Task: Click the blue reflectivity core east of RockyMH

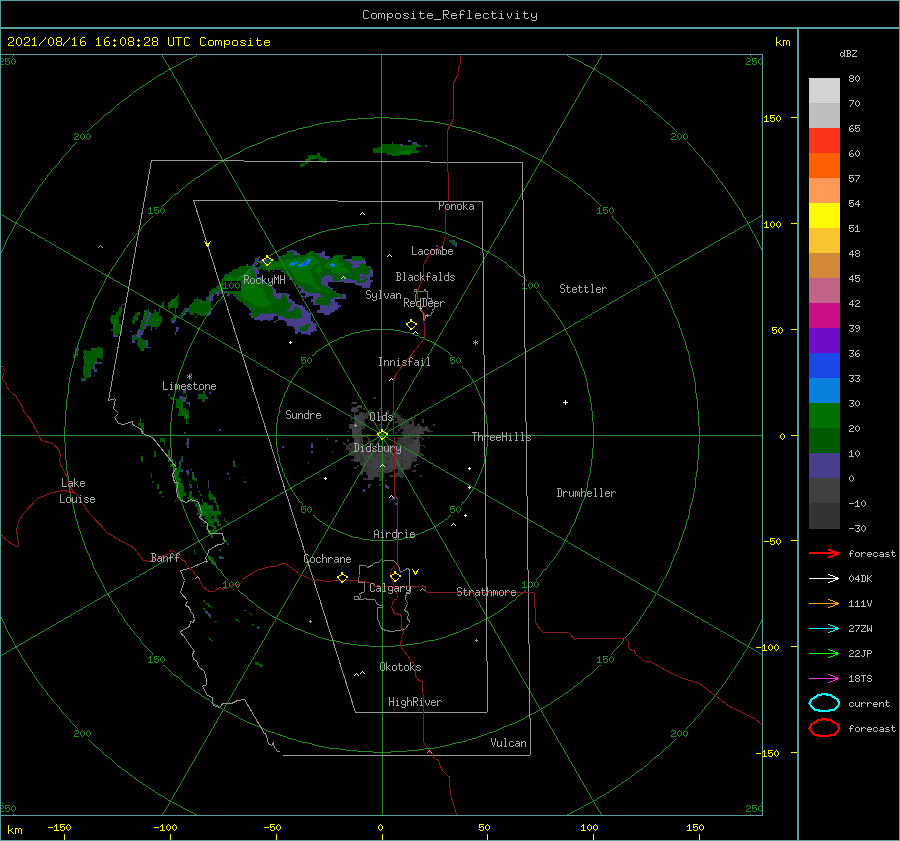Action: click(x=300, y=263)
